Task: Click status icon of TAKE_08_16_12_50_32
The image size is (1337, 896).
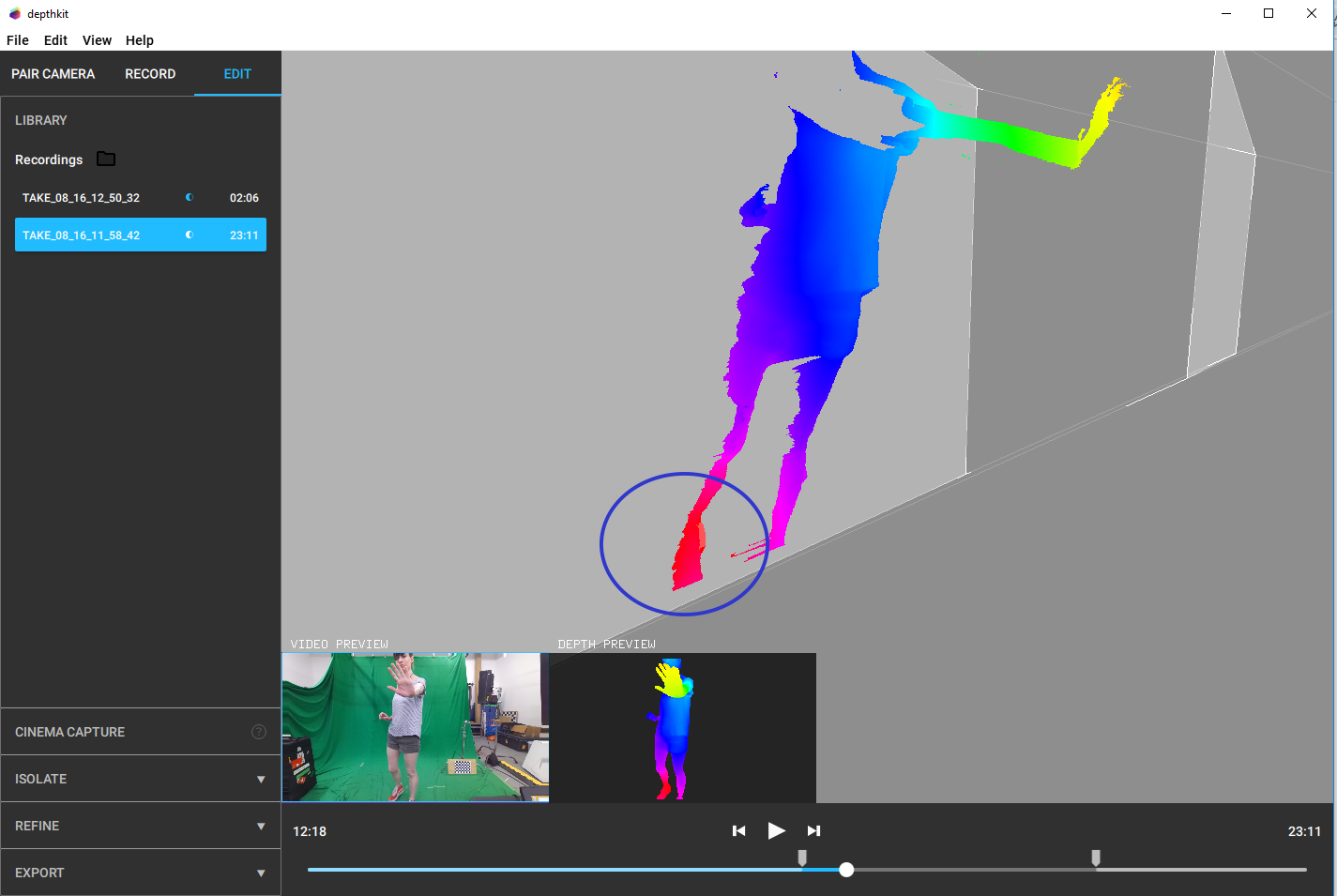Action: click(190, 198)
